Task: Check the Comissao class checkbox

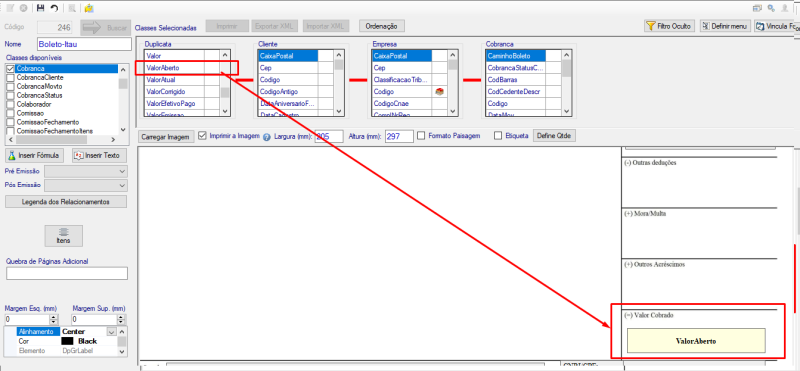Action: click(10, 113)
